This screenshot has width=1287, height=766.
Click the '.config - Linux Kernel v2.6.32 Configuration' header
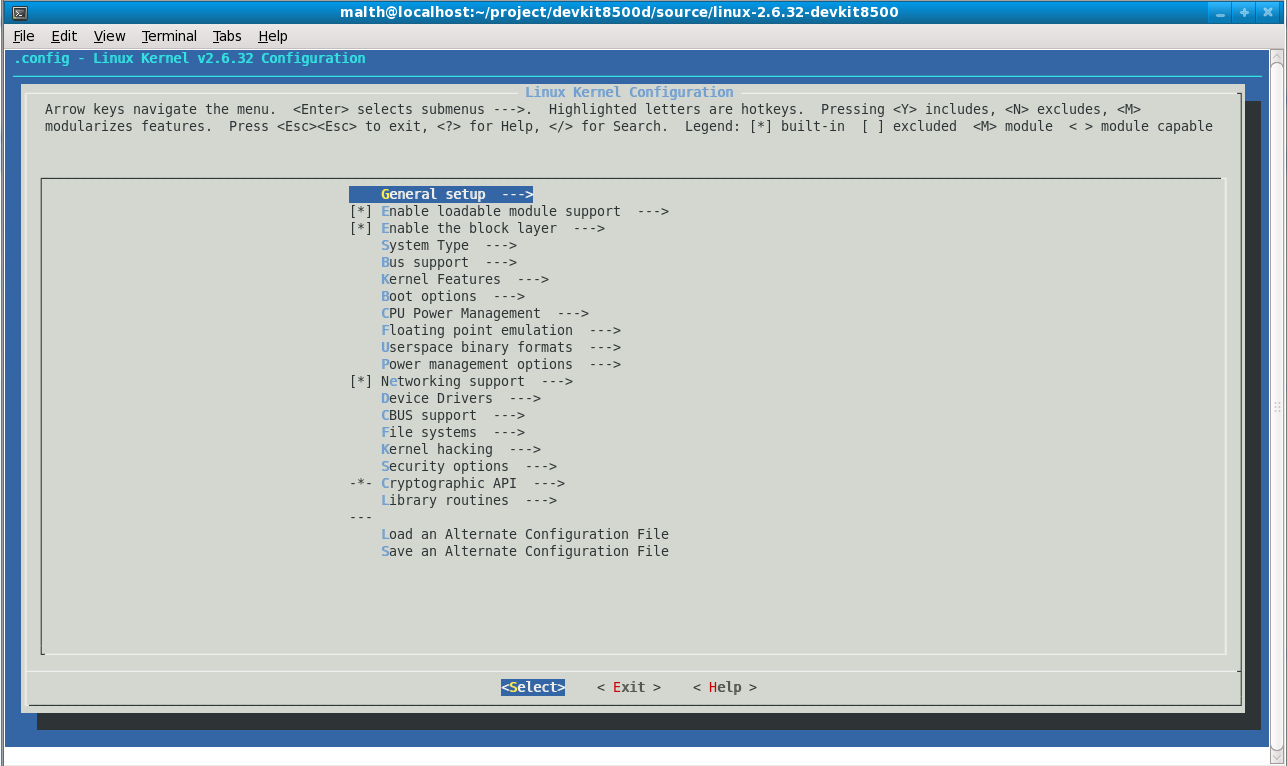pos(189,58)
